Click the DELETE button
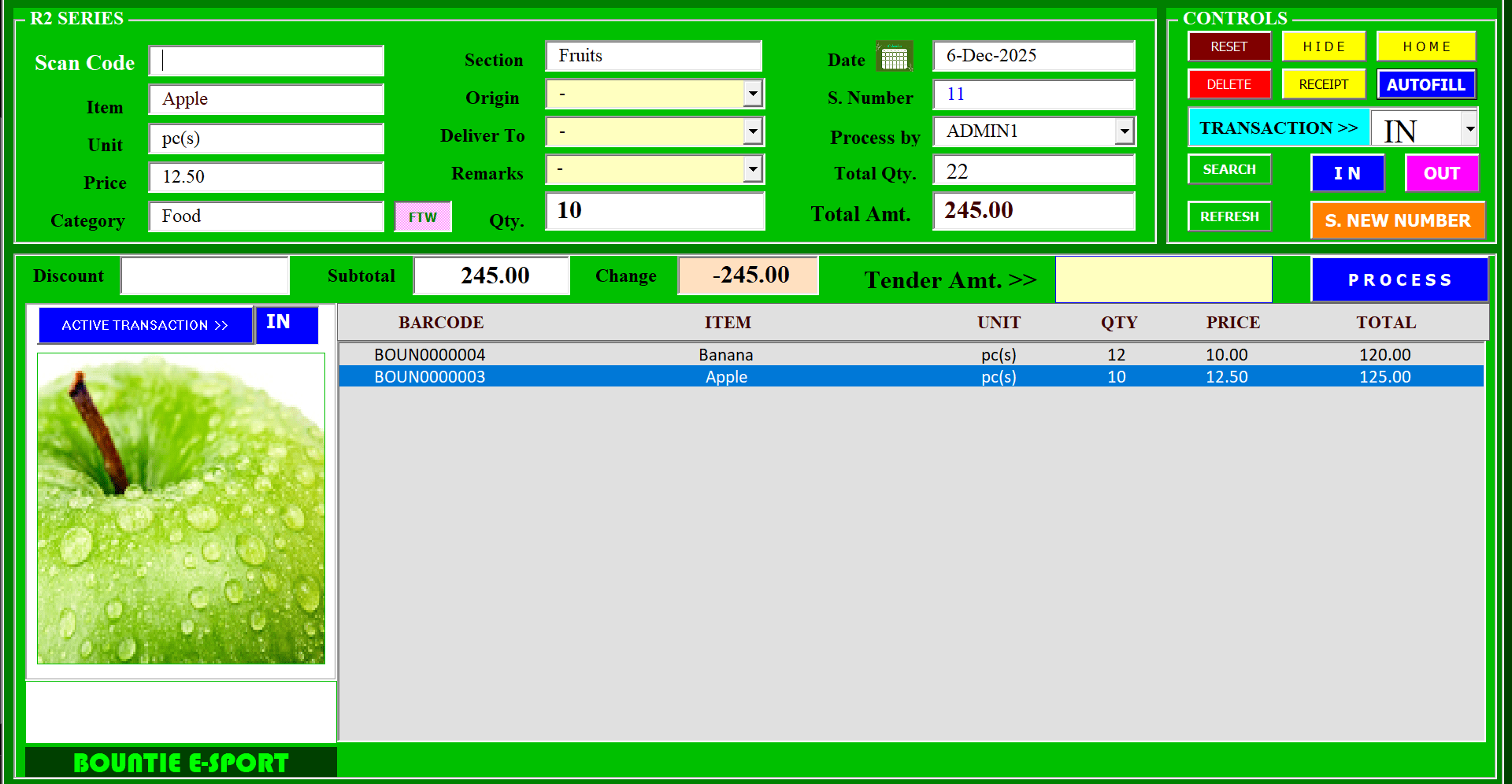This screenshot has width=1512, height=784. click(1229, 84)
